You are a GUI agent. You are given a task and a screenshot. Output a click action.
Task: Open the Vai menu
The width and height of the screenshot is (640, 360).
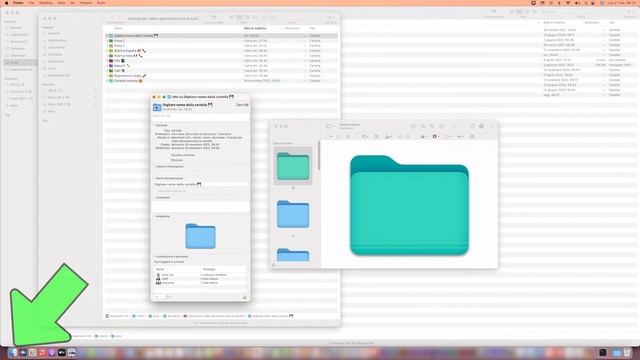[x=72, y=3]
